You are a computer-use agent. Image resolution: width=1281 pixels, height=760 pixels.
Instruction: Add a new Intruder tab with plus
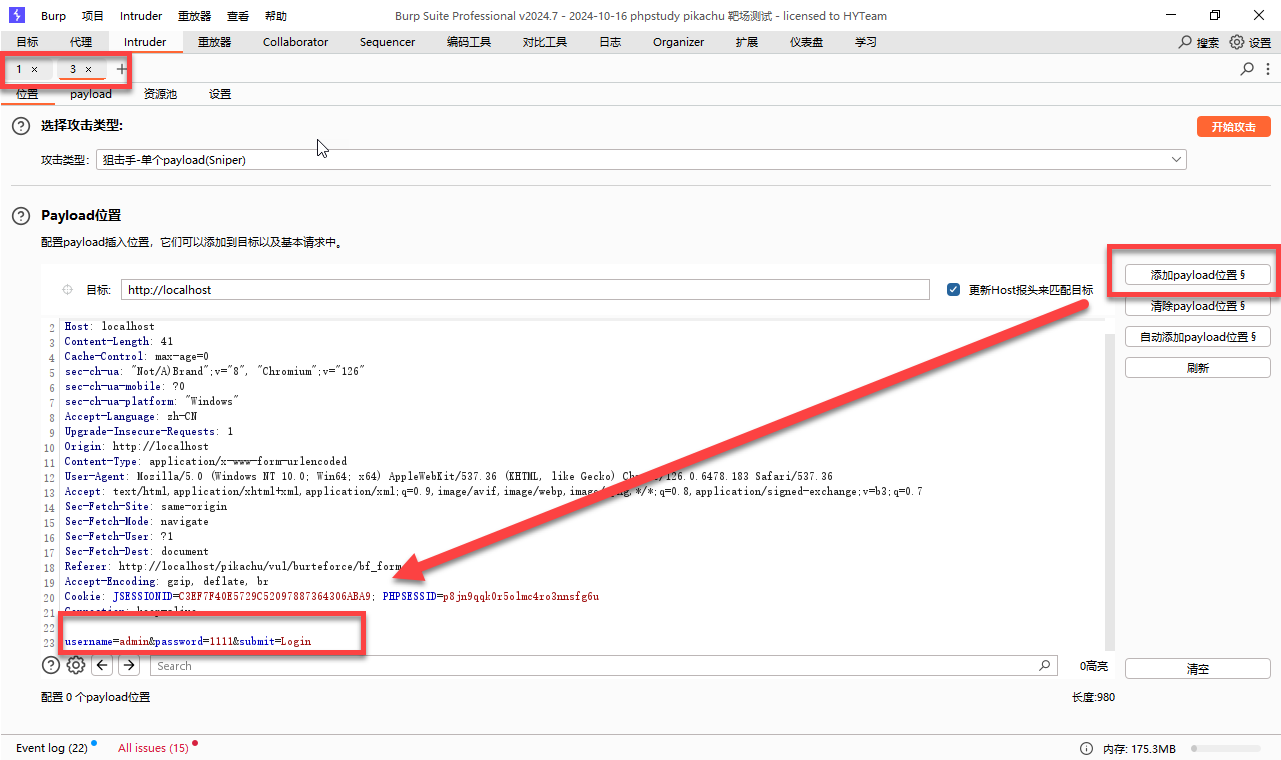coord(122,69)
